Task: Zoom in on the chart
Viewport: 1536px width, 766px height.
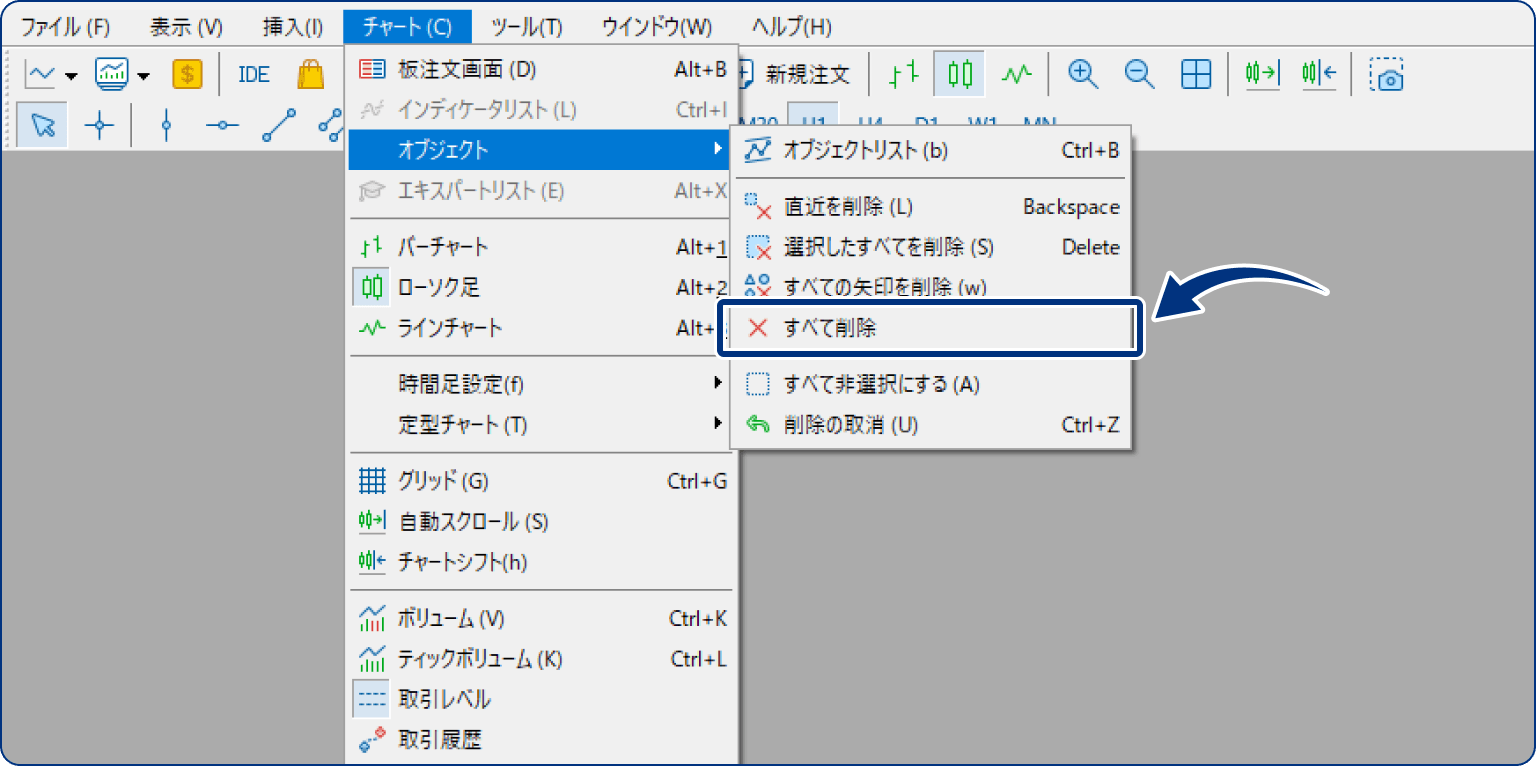Action: 1081,73
